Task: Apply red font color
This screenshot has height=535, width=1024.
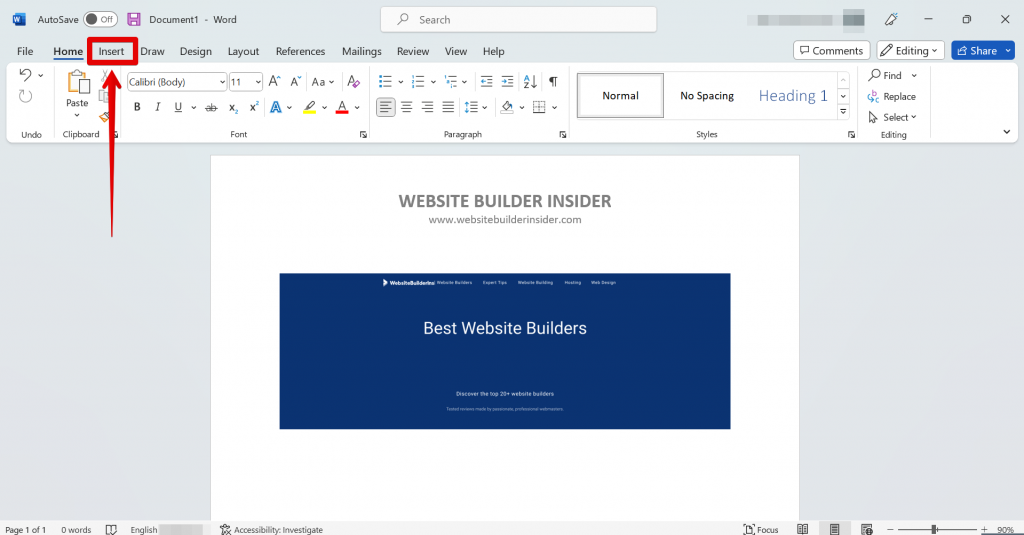Action: (x=342, y=107)
